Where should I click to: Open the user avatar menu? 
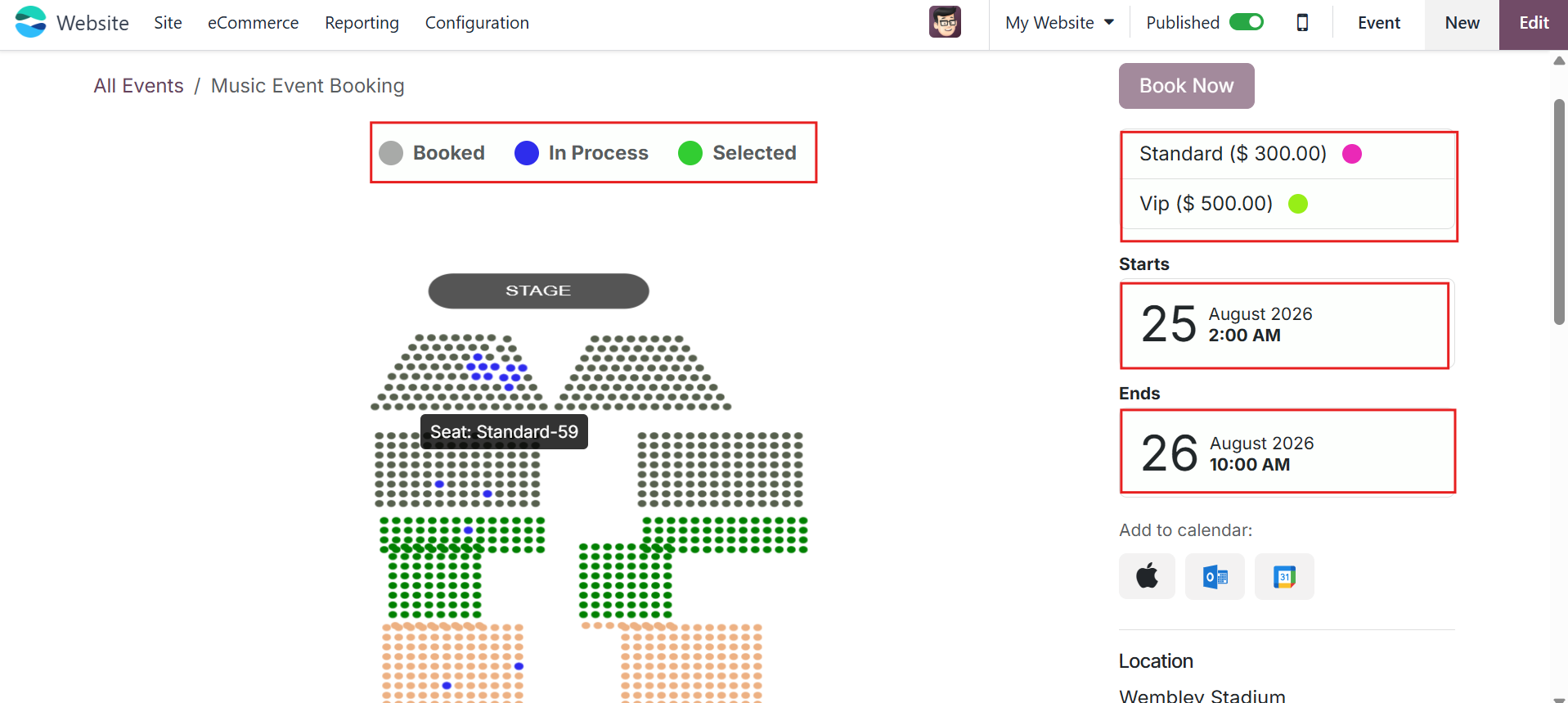[x=945, y=22]
